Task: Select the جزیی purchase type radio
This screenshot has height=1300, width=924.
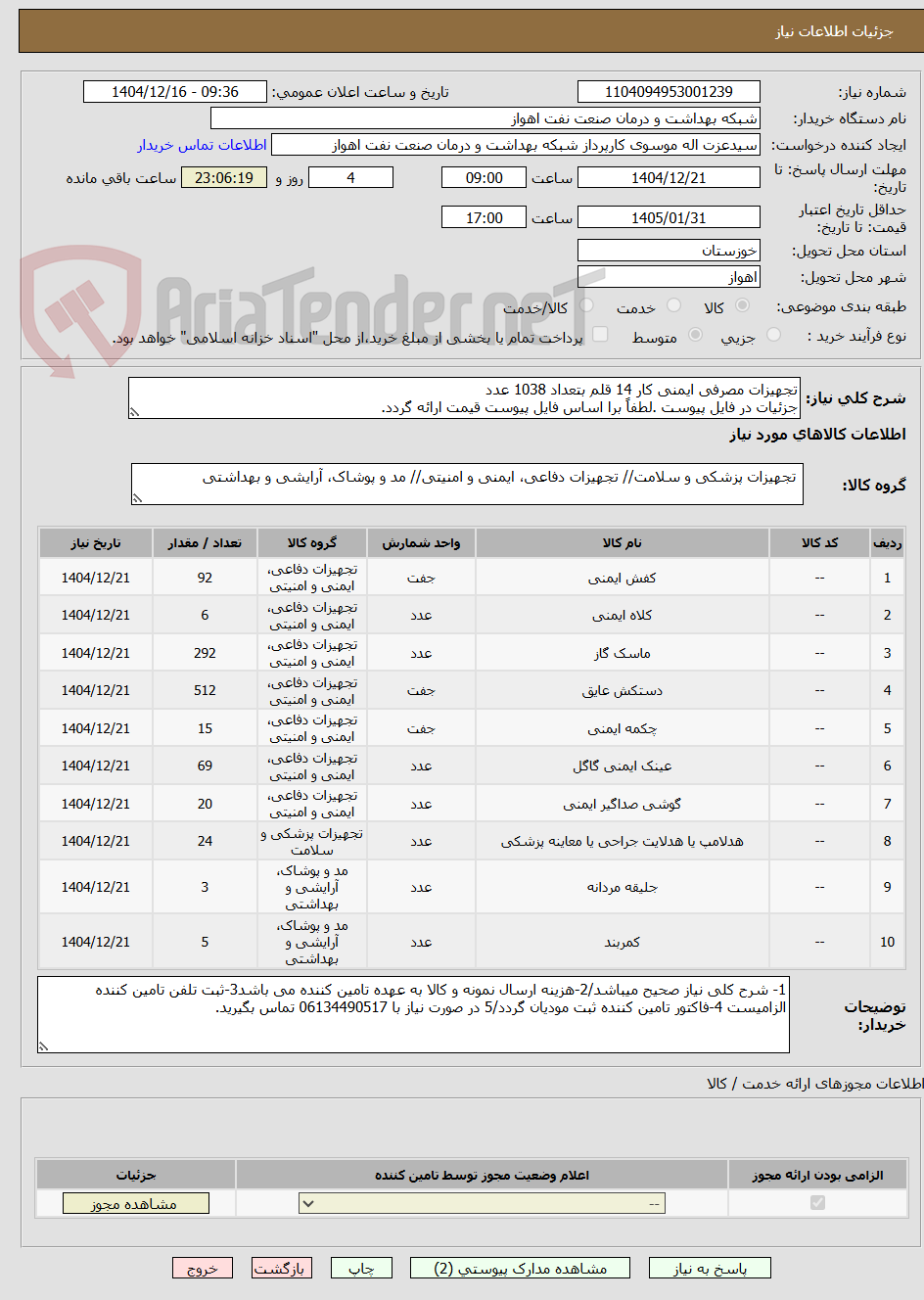Action: (774, 335)
